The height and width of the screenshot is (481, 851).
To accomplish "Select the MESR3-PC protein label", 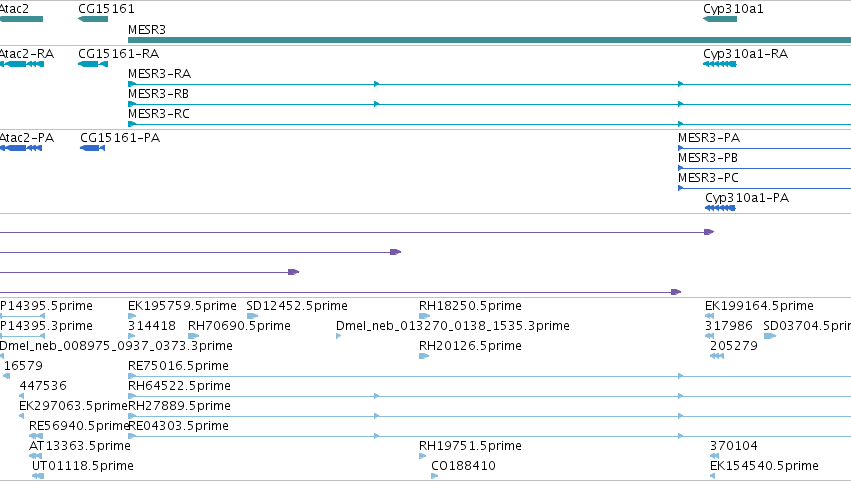I will (x=708, y=178).
